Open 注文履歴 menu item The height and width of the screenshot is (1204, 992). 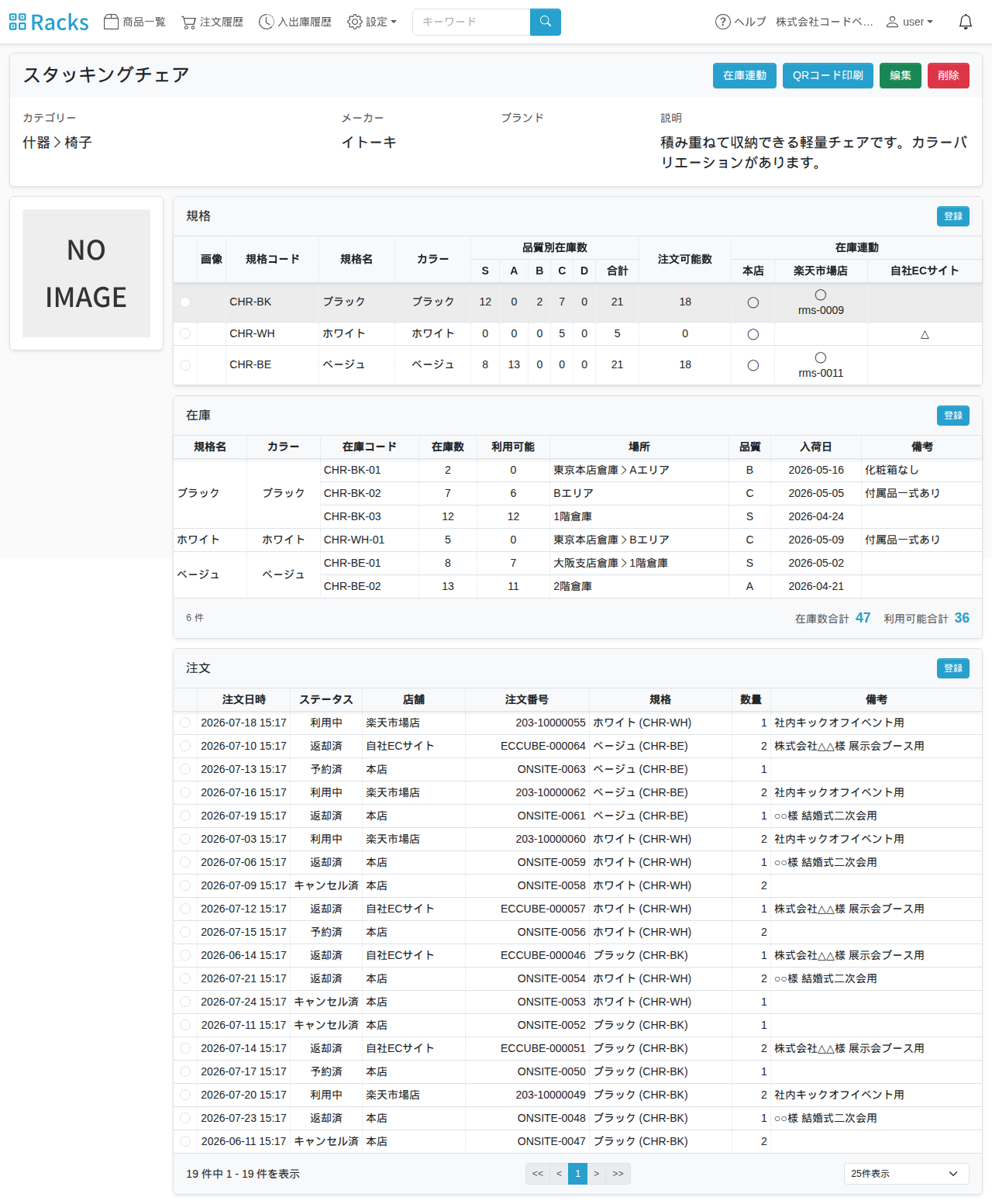[x=212, y=22]
